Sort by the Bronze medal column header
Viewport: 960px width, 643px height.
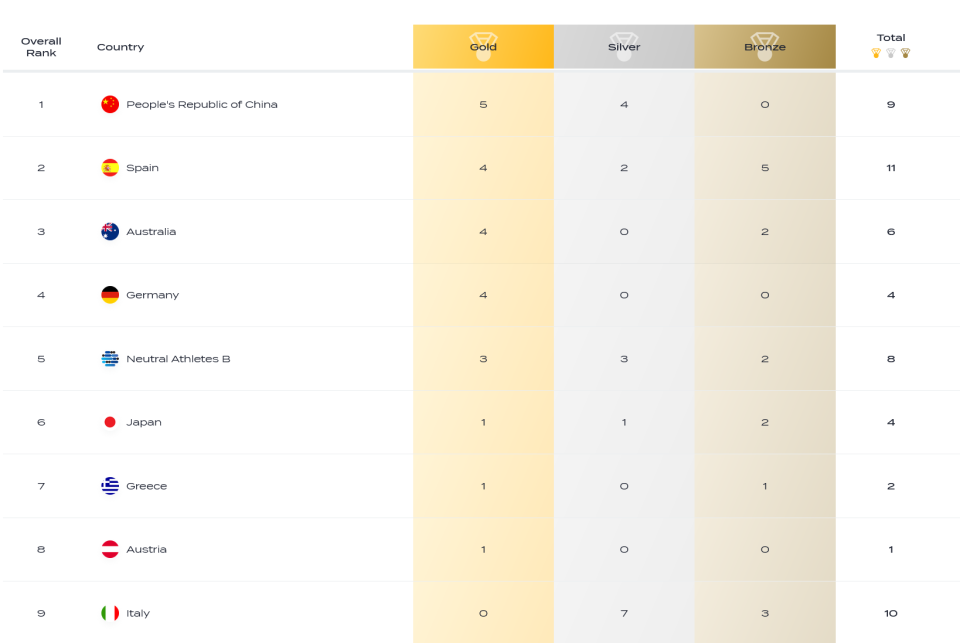pyautogui.click(x=765, y=47)
